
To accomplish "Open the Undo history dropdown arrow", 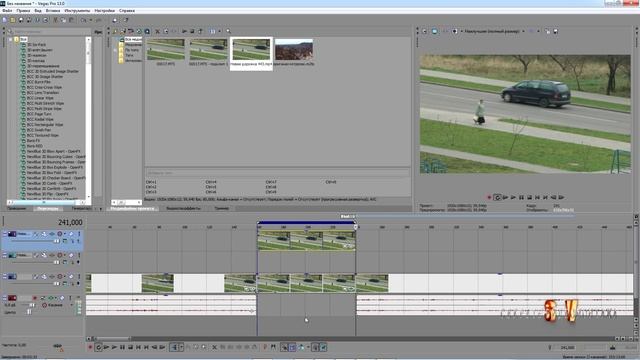I will 90,20.
